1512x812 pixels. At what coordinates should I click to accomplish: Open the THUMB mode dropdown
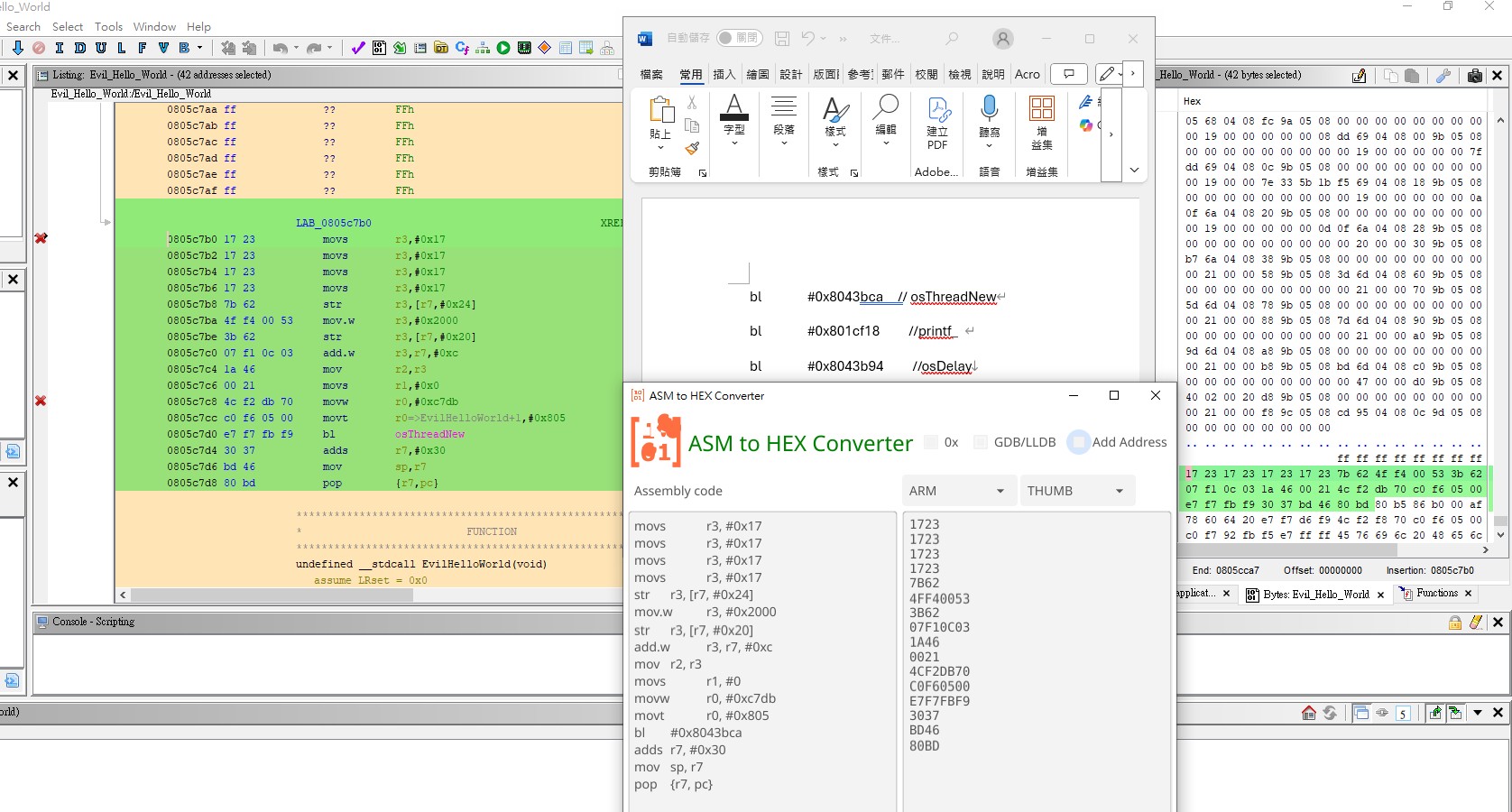[x=1077, y=491]
